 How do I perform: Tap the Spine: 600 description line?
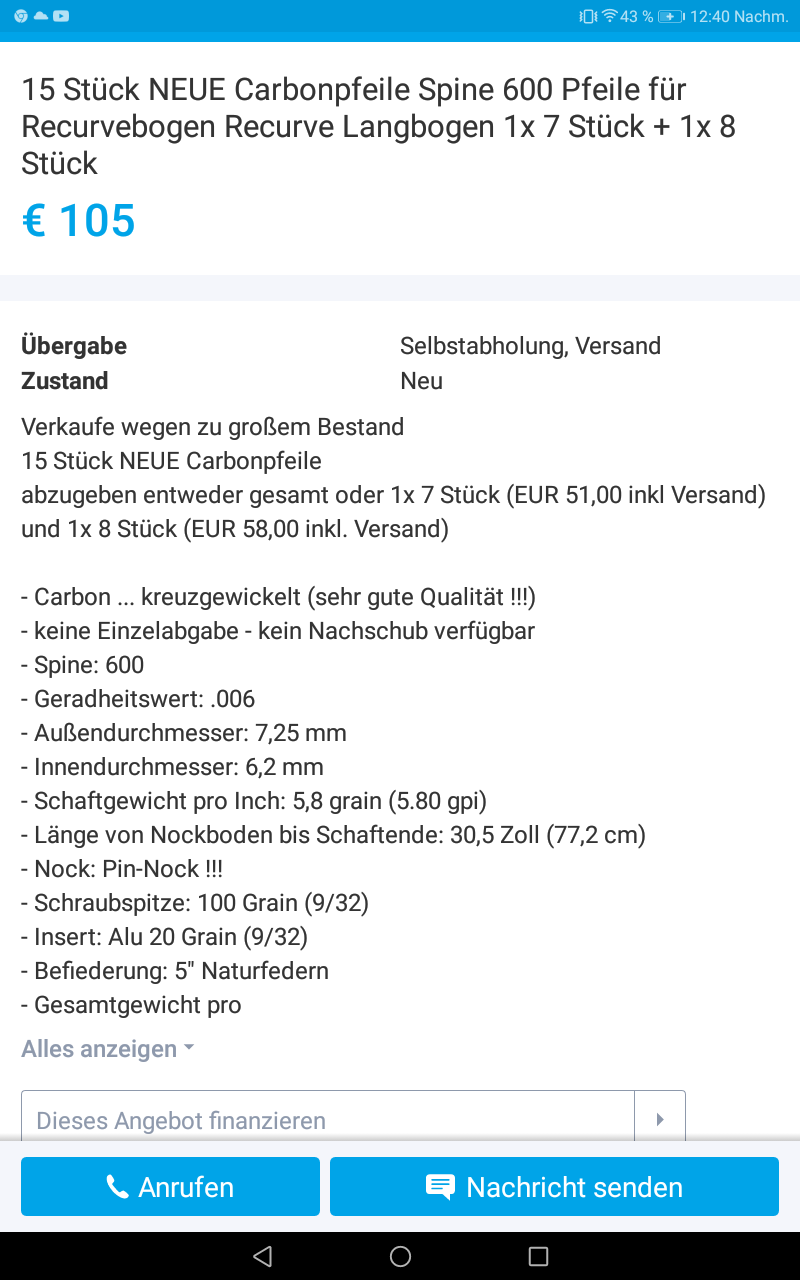click(x=83, y=665)
